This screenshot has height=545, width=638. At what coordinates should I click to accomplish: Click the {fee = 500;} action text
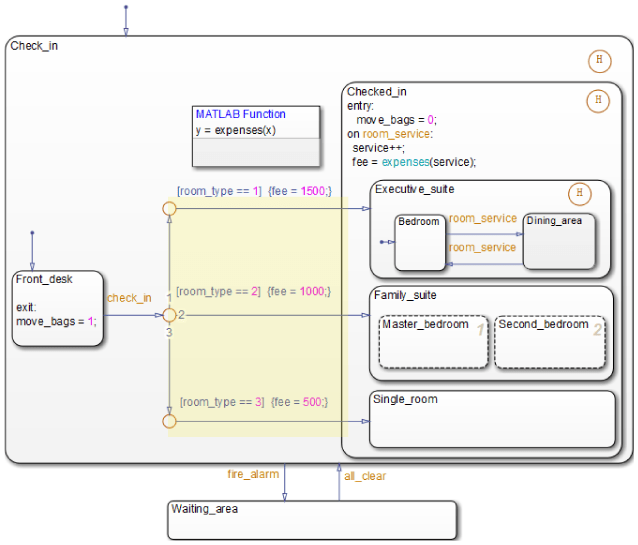click(299, 402)
